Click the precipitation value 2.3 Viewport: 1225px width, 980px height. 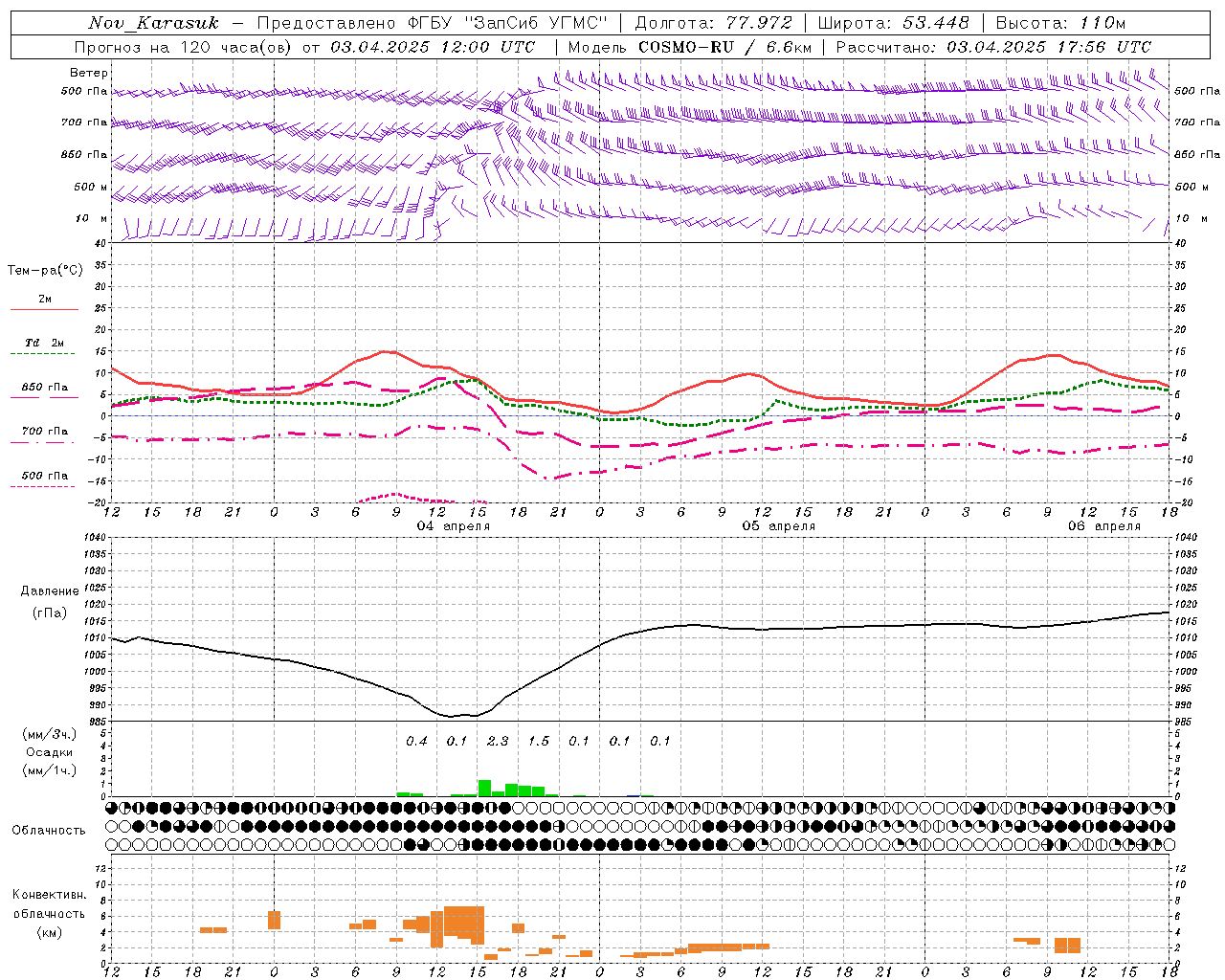click(498, 742)
